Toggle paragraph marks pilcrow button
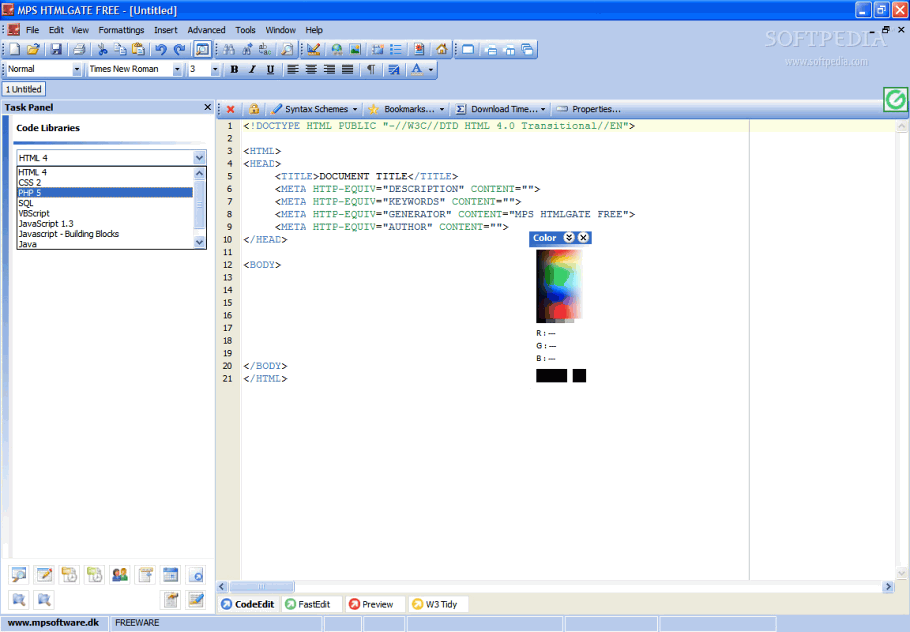910x632 pixels. 370,69
